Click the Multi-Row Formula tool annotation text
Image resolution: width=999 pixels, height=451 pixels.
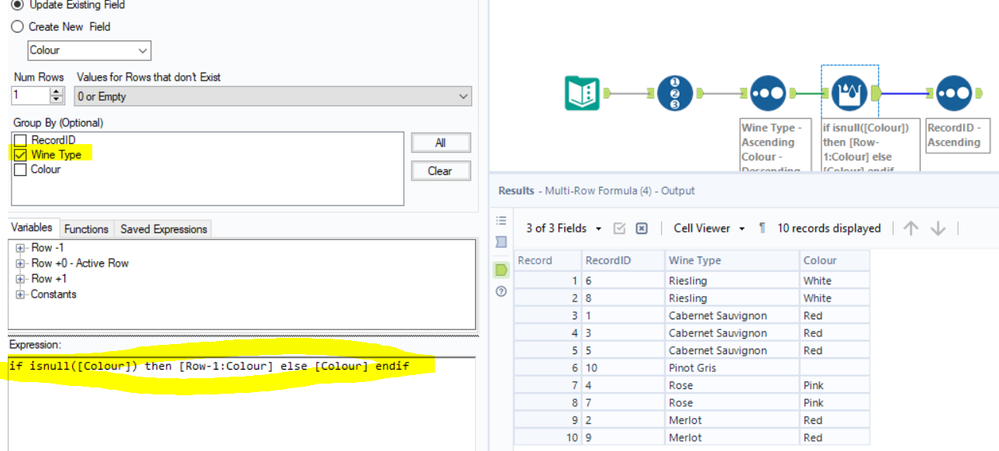868,145
